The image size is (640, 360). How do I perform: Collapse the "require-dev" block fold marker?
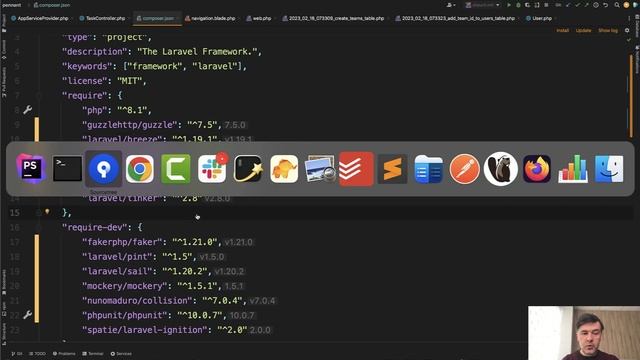click(x=39, y=227)
